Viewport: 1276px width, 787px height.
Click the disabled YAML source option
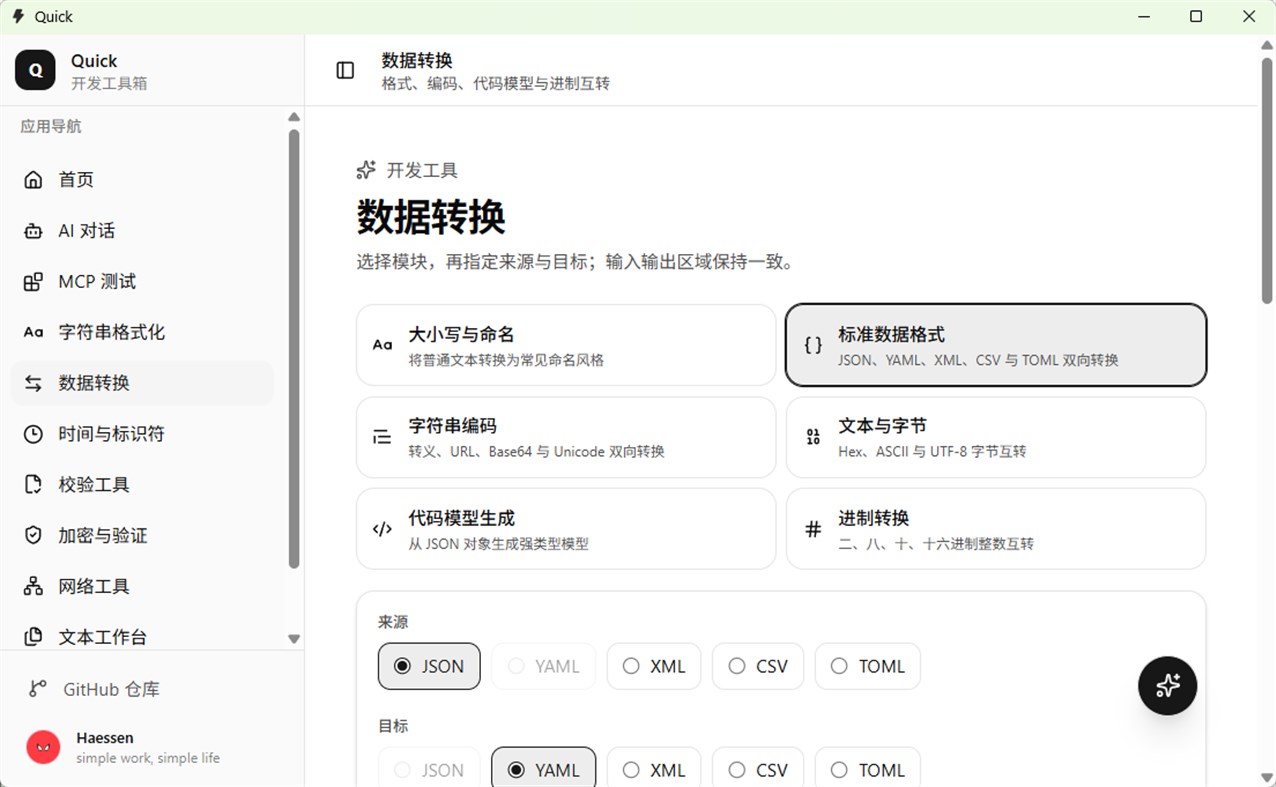click(x=543, y=666)
